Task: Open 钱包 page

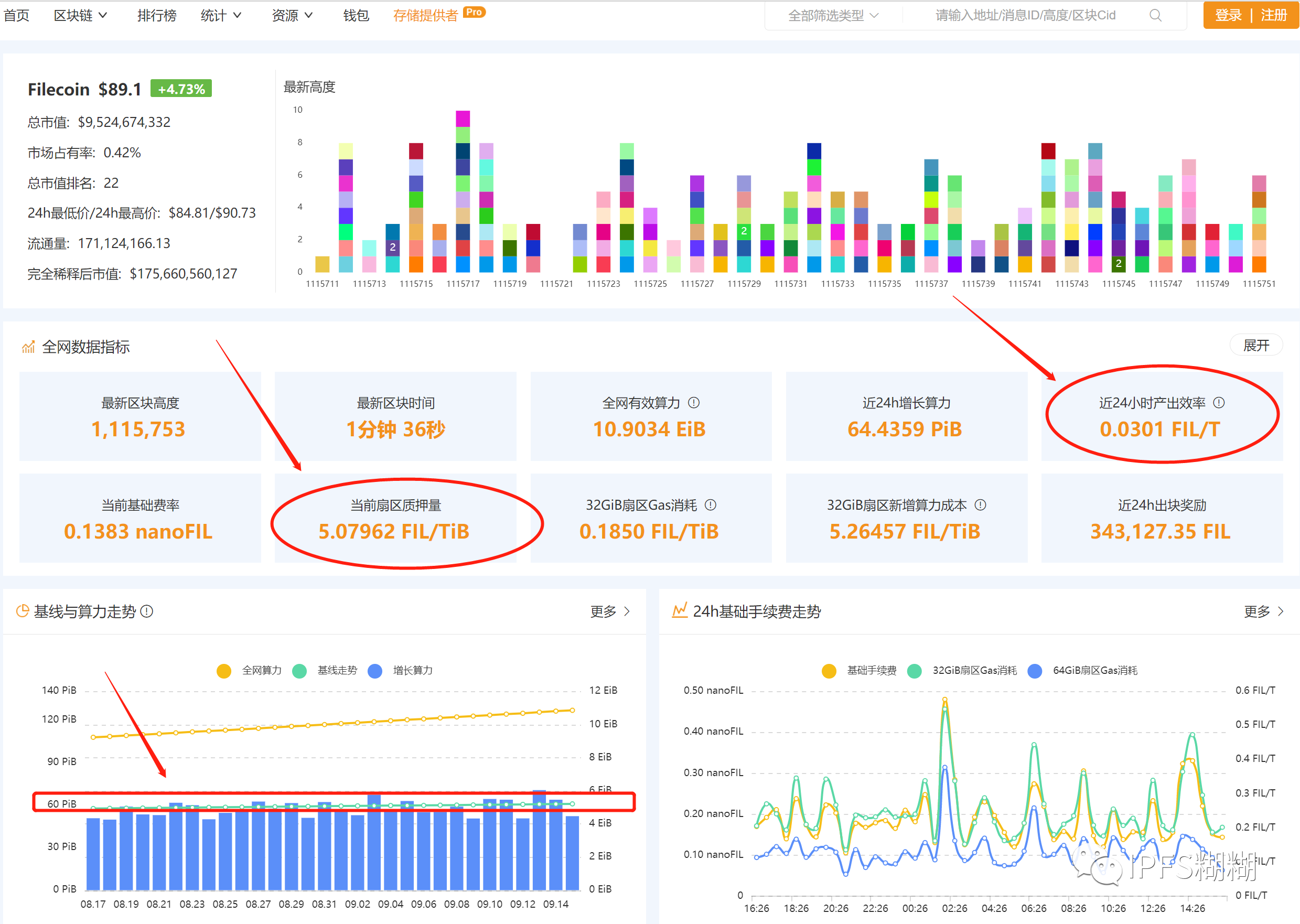Action: coord(356,15)
